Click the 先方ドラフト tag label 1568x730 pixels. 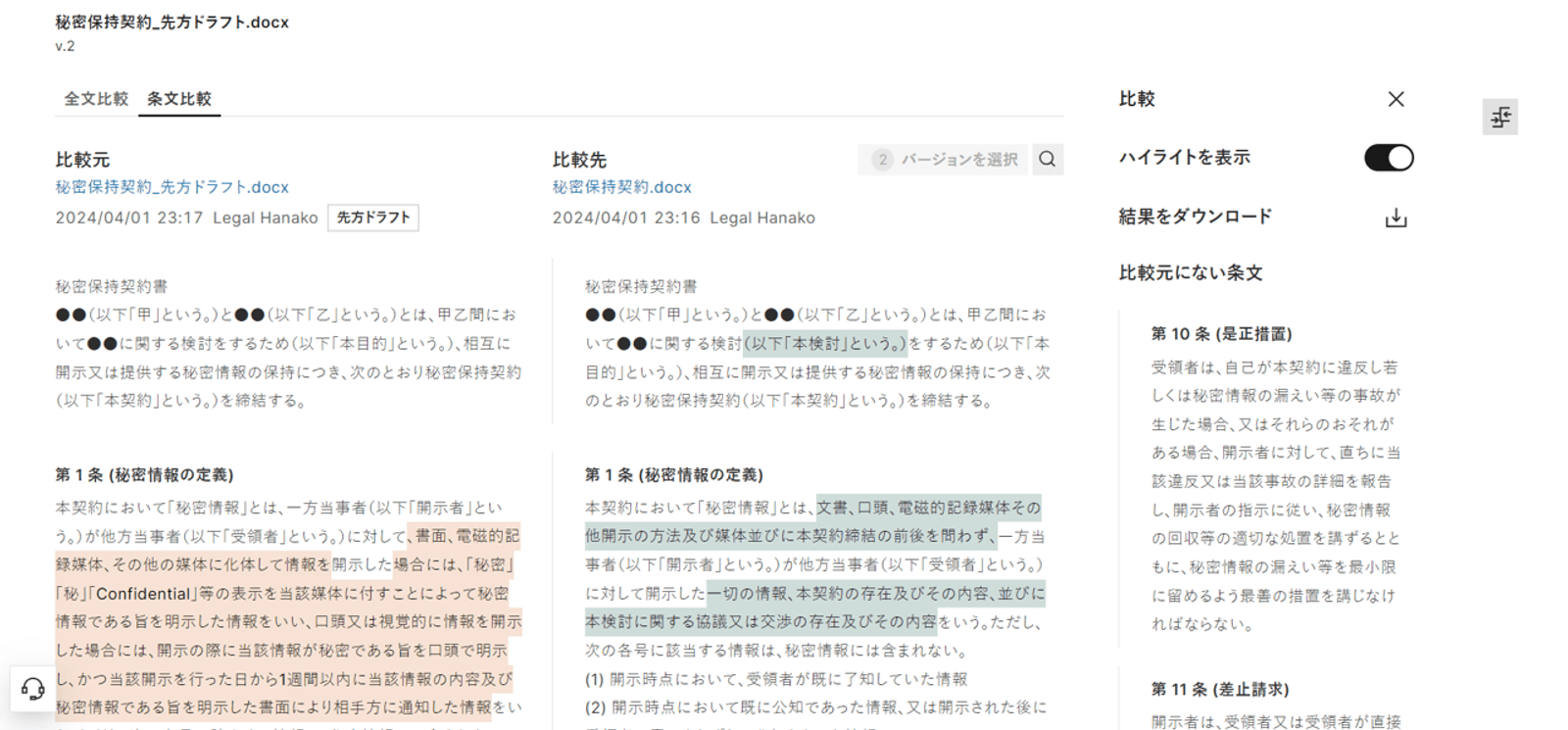[x=373, y=218]
